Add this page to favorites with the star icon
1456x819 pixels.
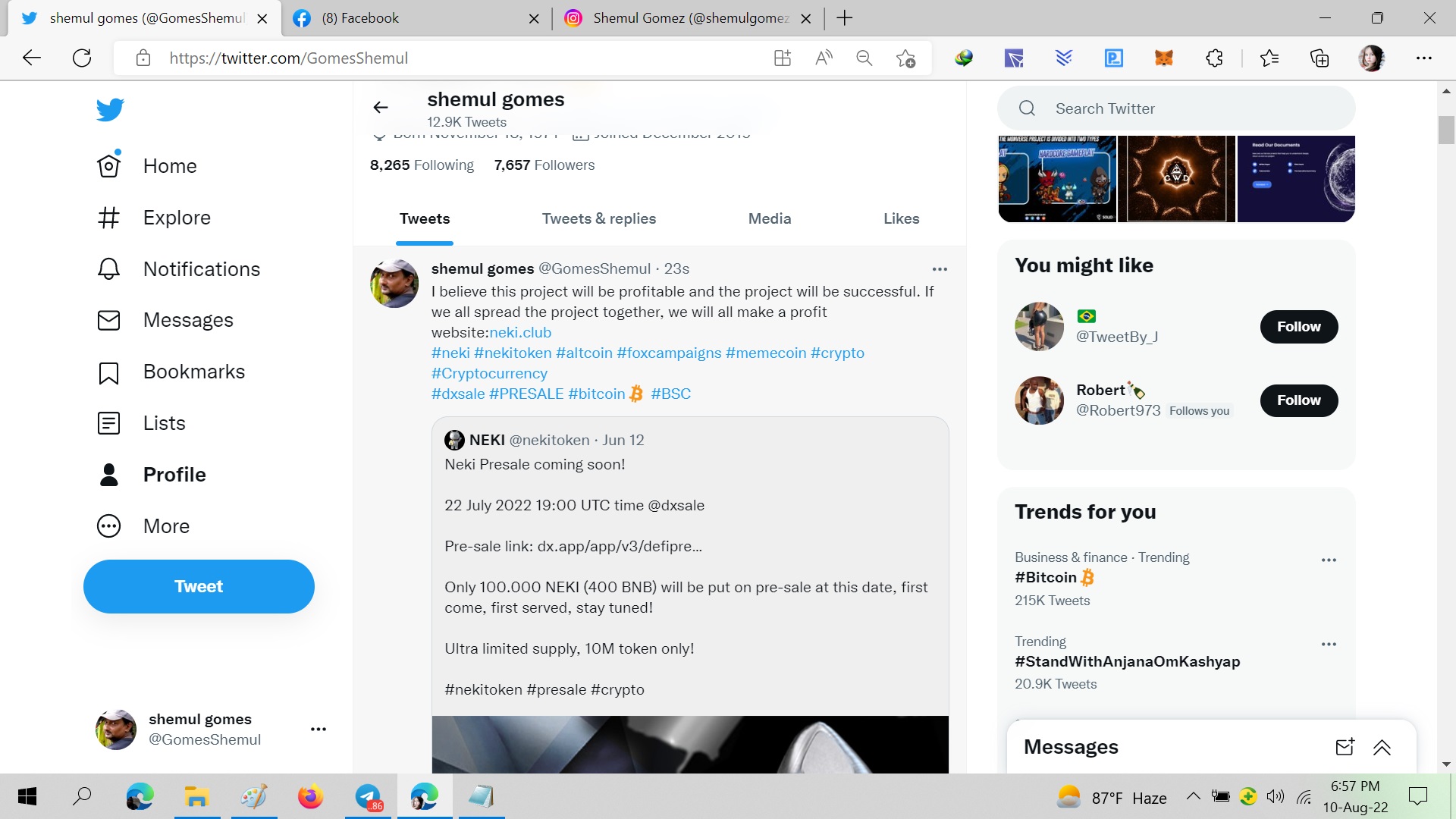(x=905, y=58)
